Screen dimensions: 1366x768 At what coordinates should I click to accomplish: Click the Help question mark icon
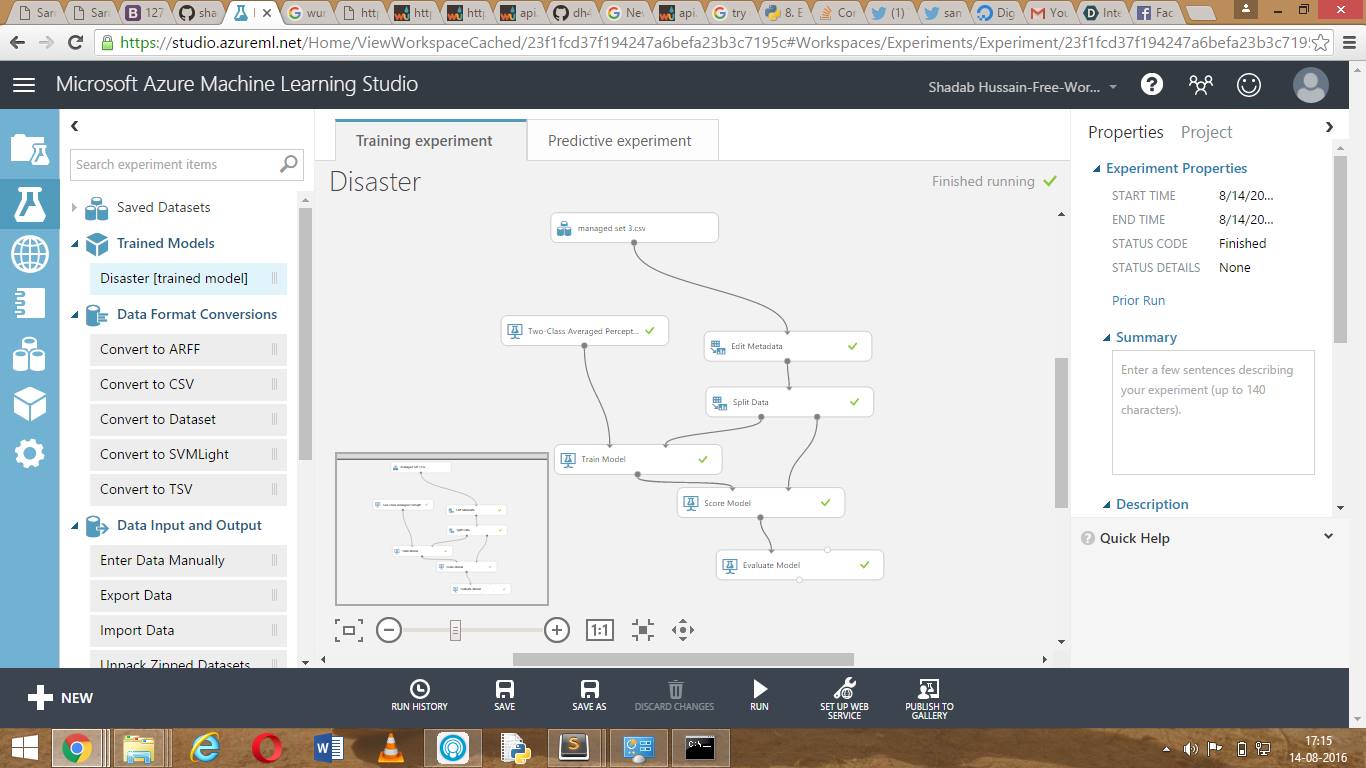point(1152,85)
